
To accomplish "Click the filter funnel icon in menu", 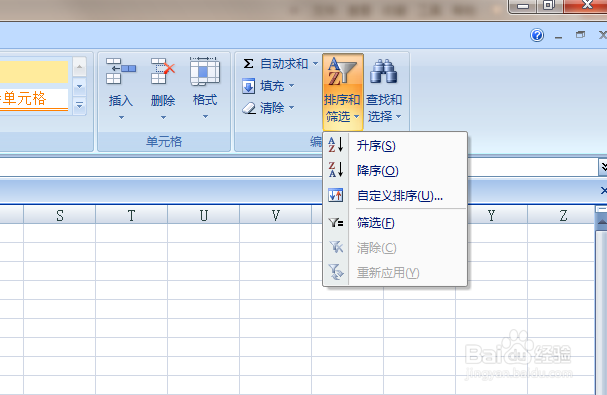I will tap(336, 222).
